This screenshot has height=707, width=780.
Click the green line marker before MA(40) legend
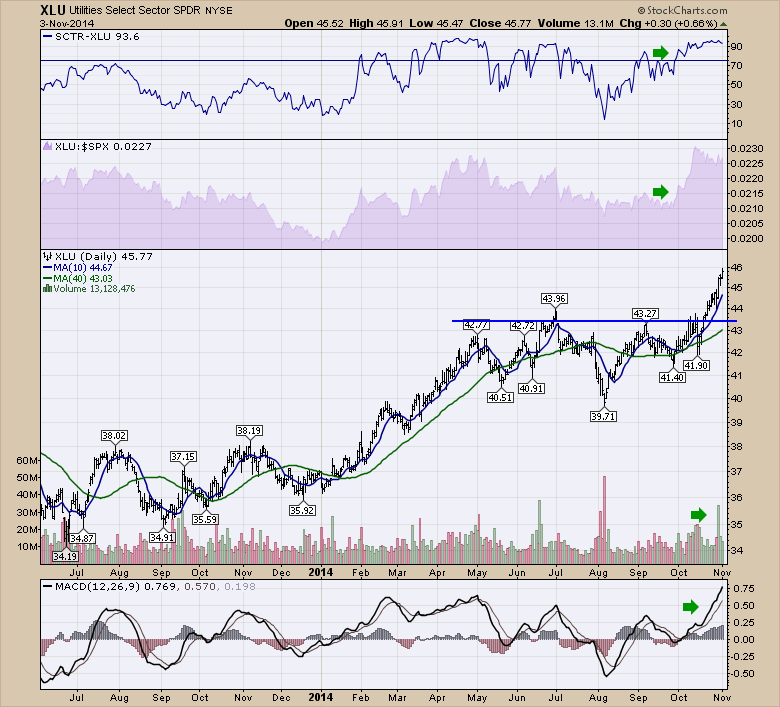tap(48, 279)
